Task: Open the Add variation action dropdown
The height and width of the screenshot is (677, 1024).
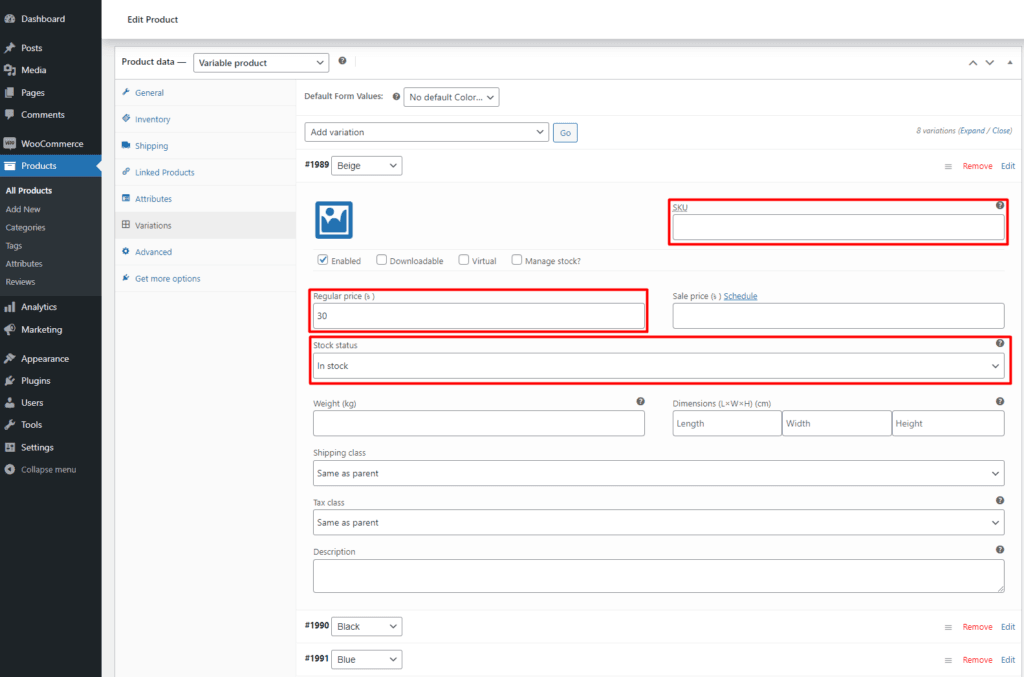Action: click(x=426, y=132)
